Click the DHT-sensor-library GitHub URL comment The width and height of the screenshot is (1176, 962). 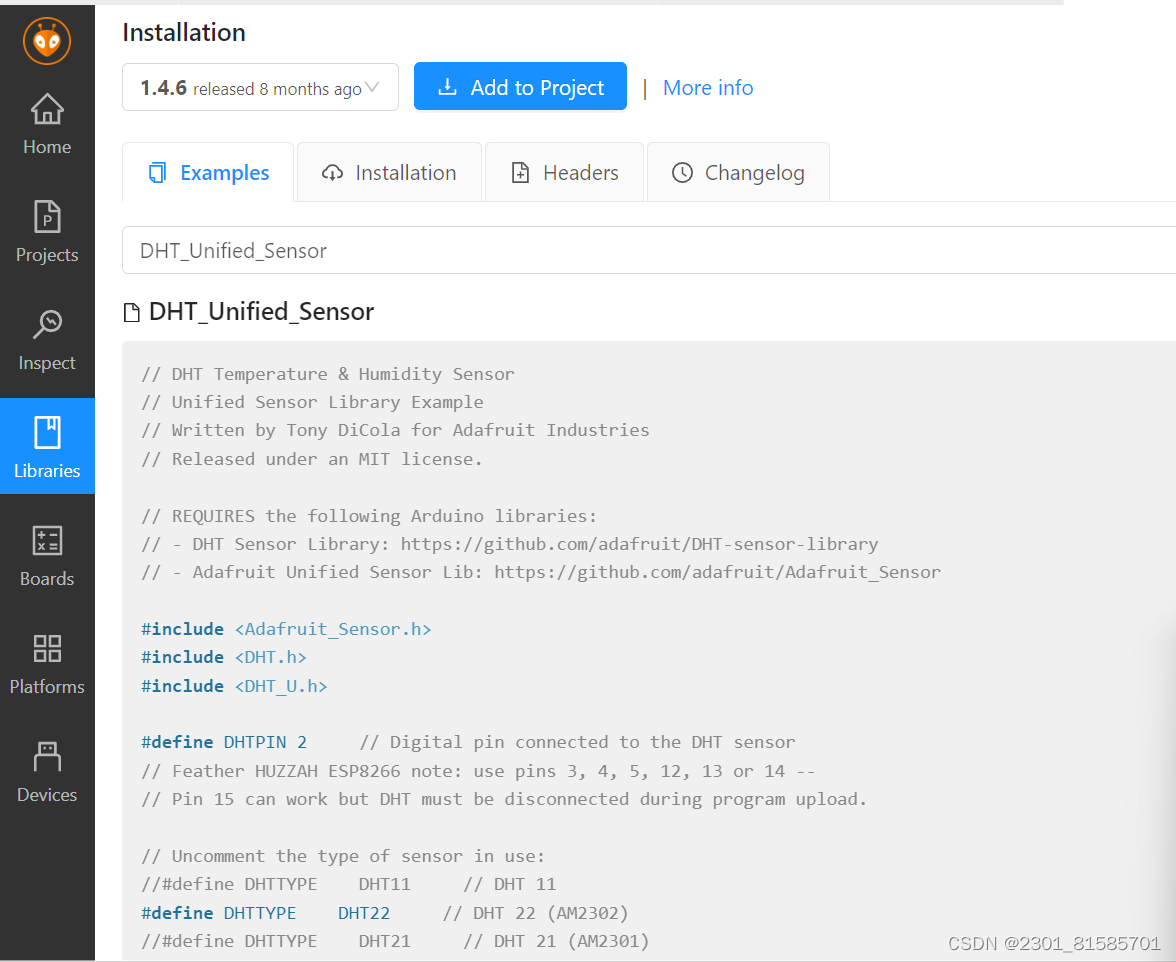coord(510,544)
